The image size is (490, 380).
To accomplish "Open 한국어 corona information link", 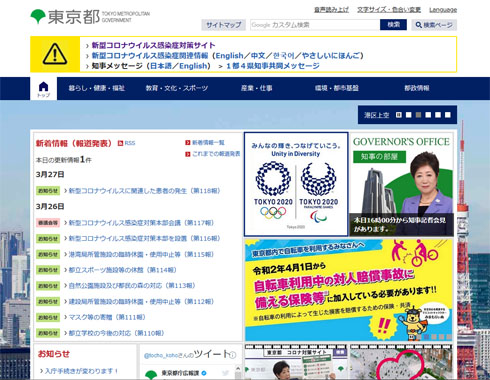I will 284,56.
